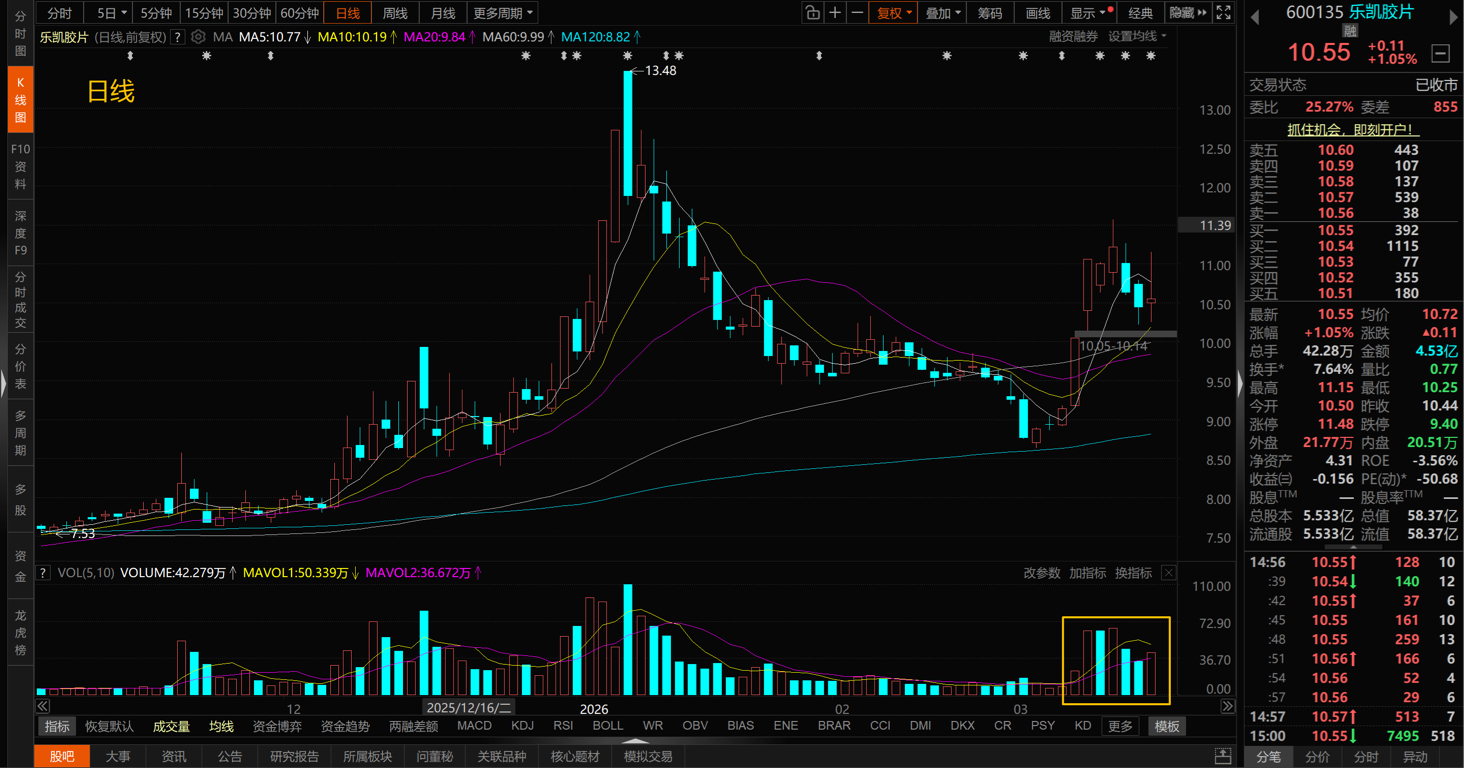The width and height of the screenshot is (1464, 768).
Task: Click the 11.39 price axis marker
Action: pyautogui.click(x=1208, y=226)
